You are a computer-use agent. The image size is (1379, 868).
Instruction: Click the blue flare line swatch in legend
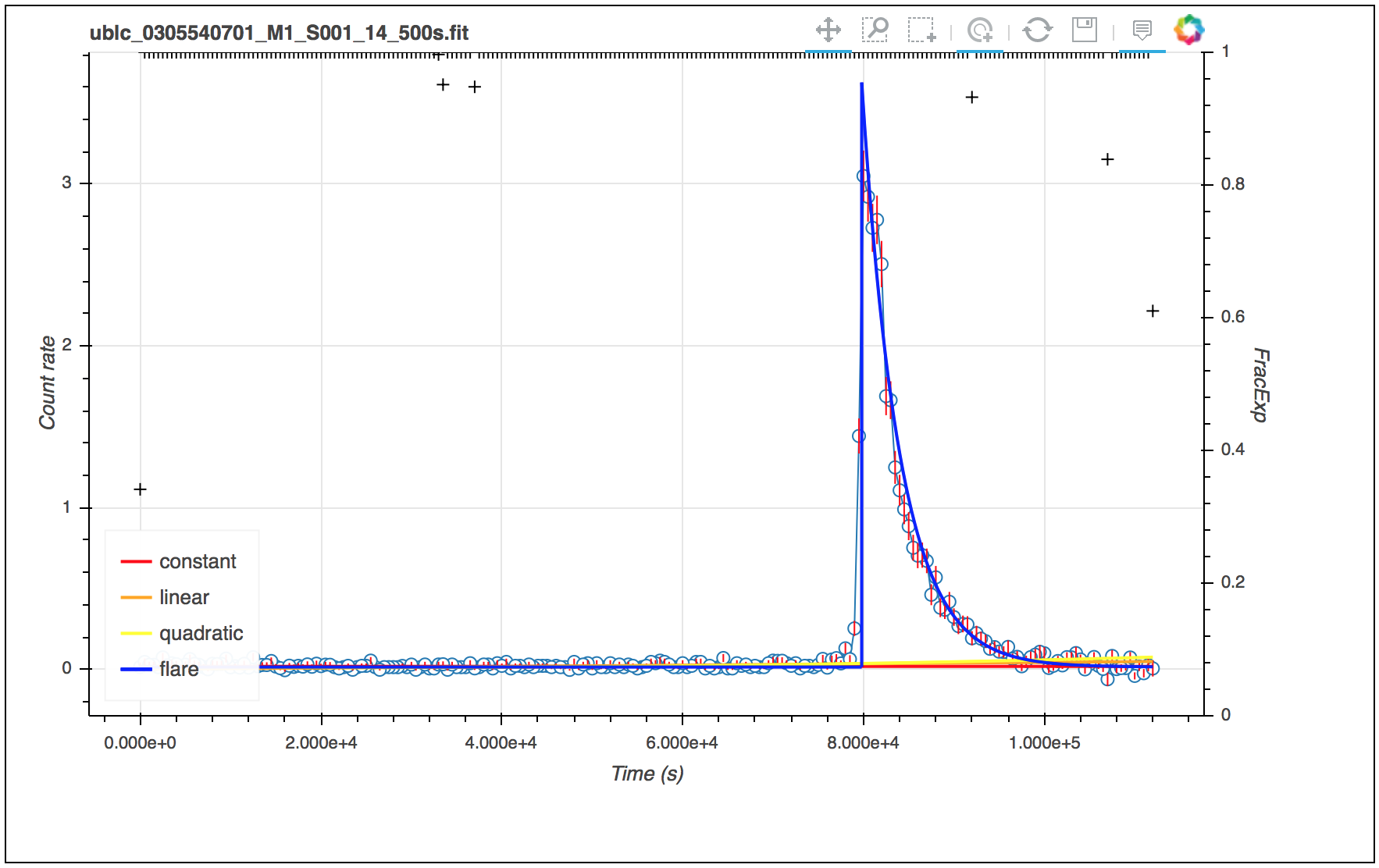pyautogui.click(x=136, y=670)
